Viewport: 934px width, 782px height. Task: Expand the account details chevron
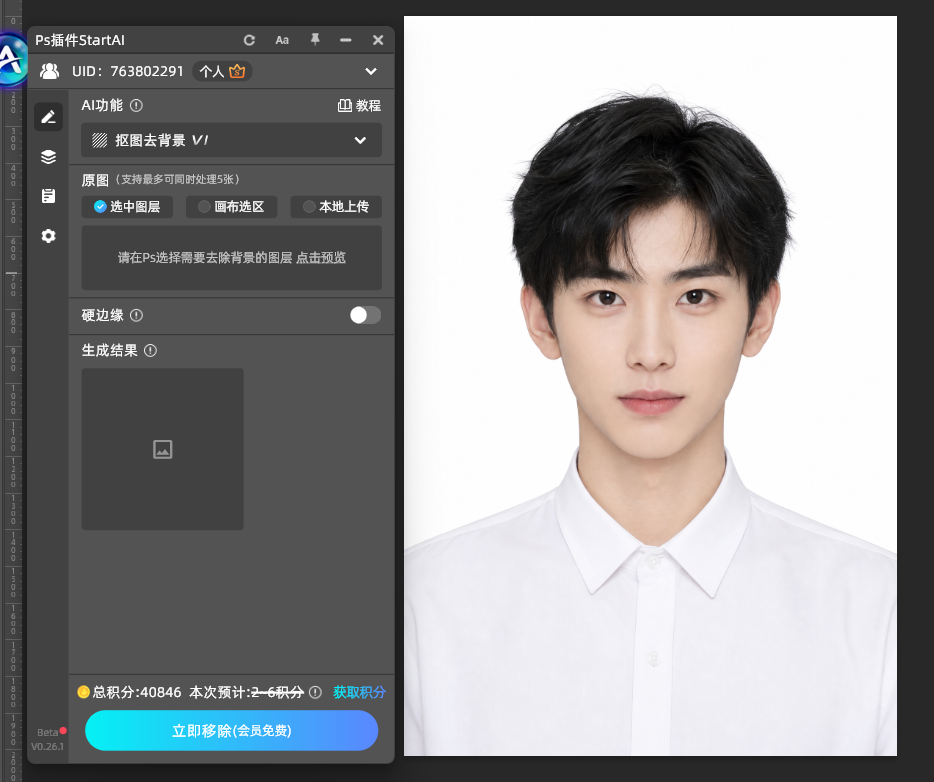371,71
